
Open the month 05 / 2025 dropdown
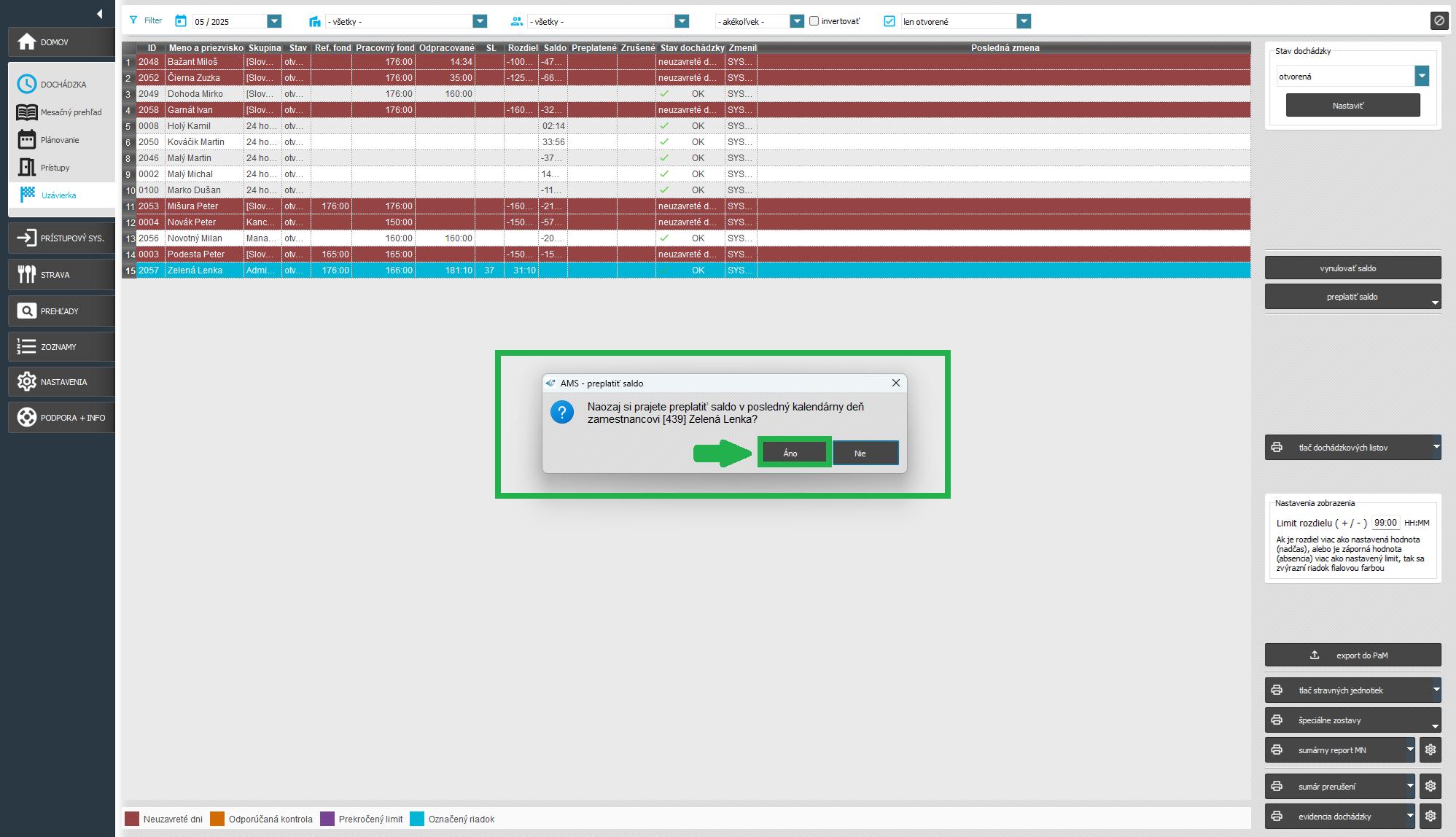coord(274,21)
